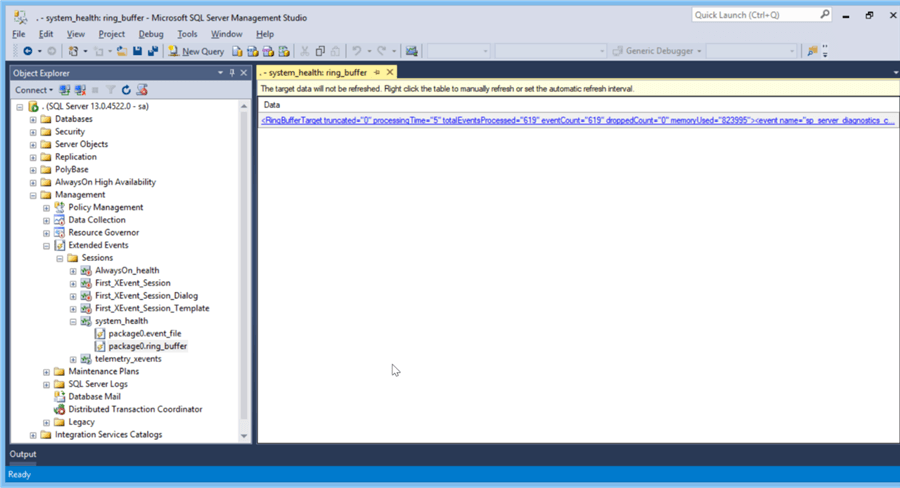Image resolution: width=900 pixels, height=488 pixels.
Task: Click the Undo toolbar icon
Action: (x=356, y=51)
